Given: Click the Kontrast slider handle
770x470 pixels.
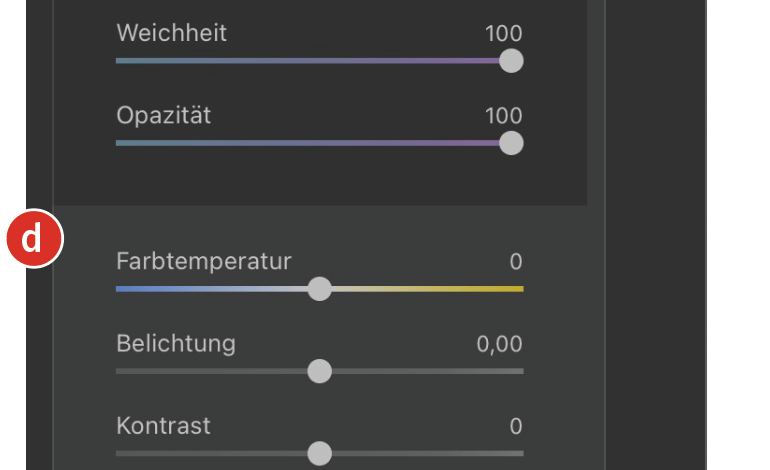Looking at the screenshot, I should pos(319,453).
